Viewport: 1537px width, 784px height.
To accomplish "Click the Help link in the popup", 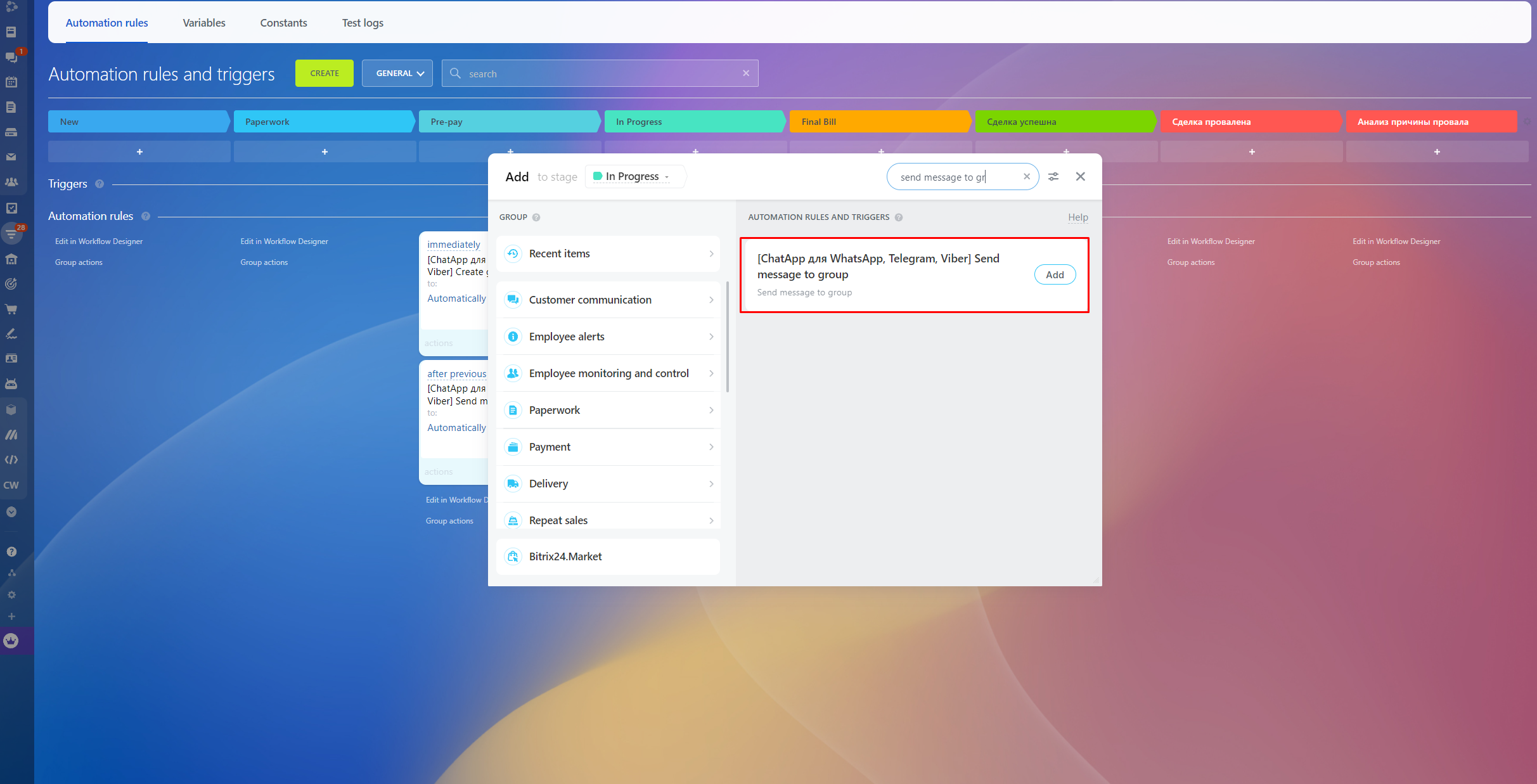I will 1077,217.
